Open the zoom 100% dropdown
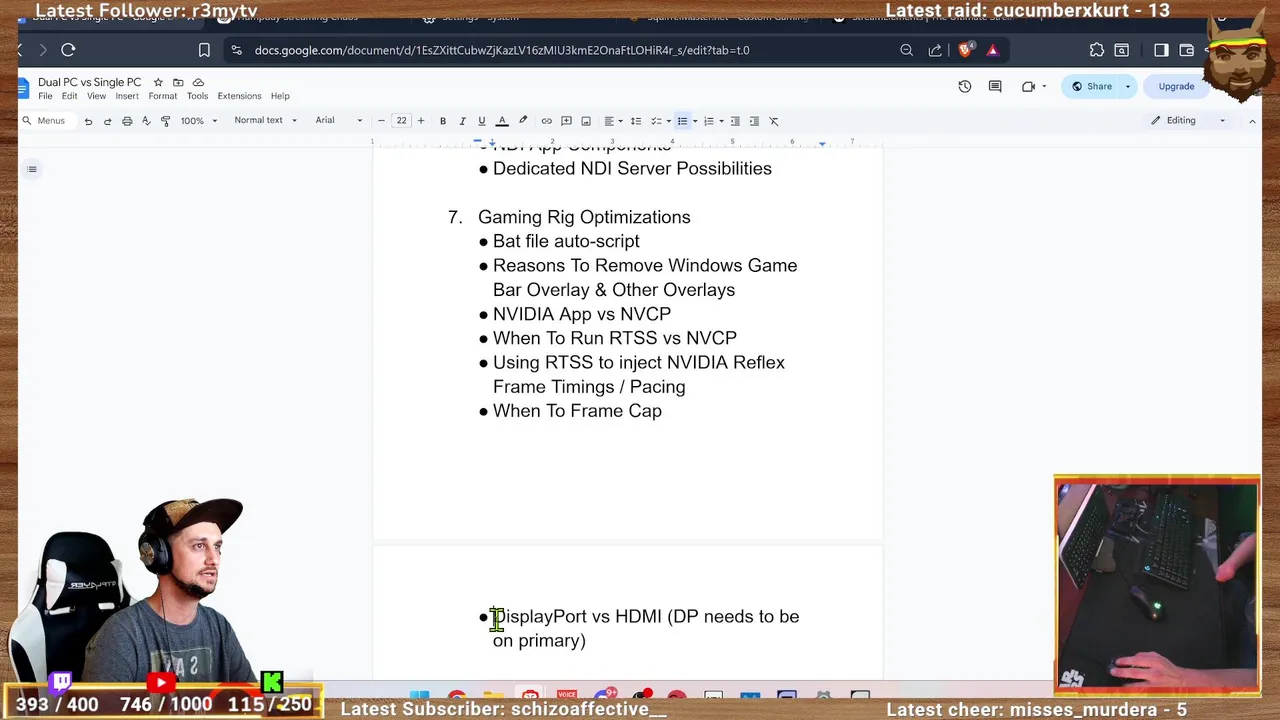 pos(198,121)
